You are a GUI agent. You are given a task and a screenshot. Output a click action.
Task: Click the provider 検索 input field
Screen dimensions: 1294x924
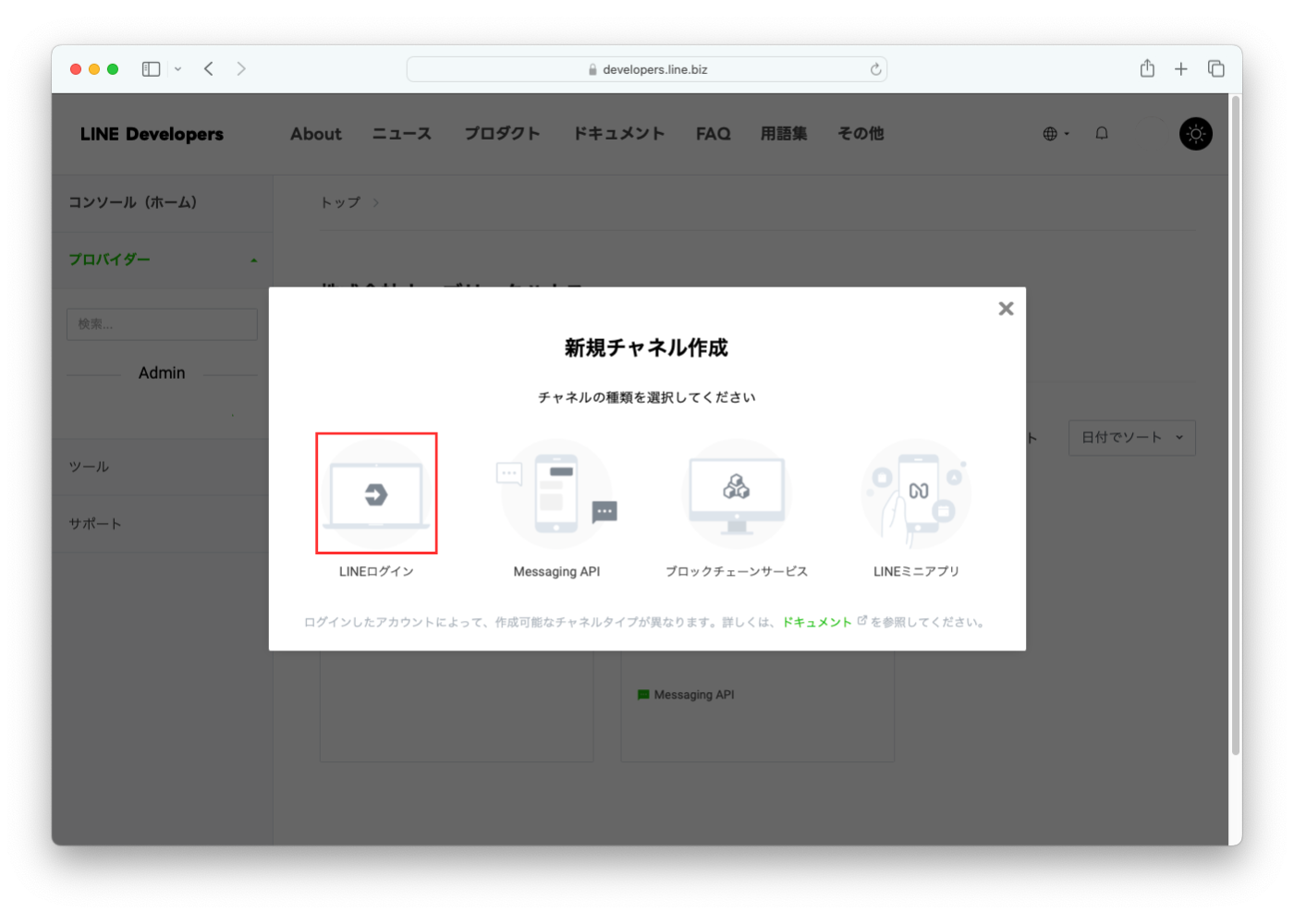click(162, 324)
